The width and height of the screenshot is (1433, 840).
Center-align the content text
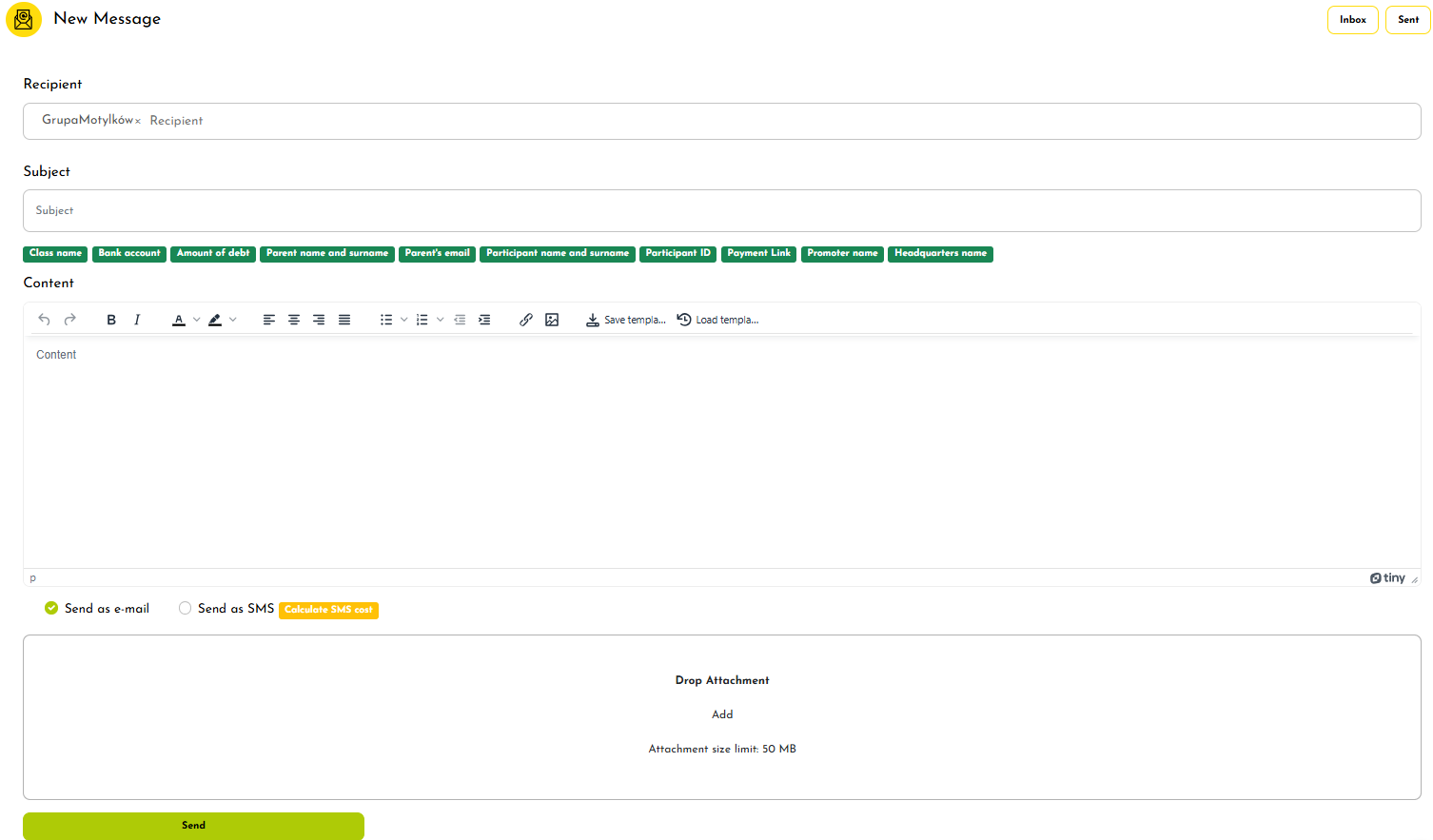(294, 320)
